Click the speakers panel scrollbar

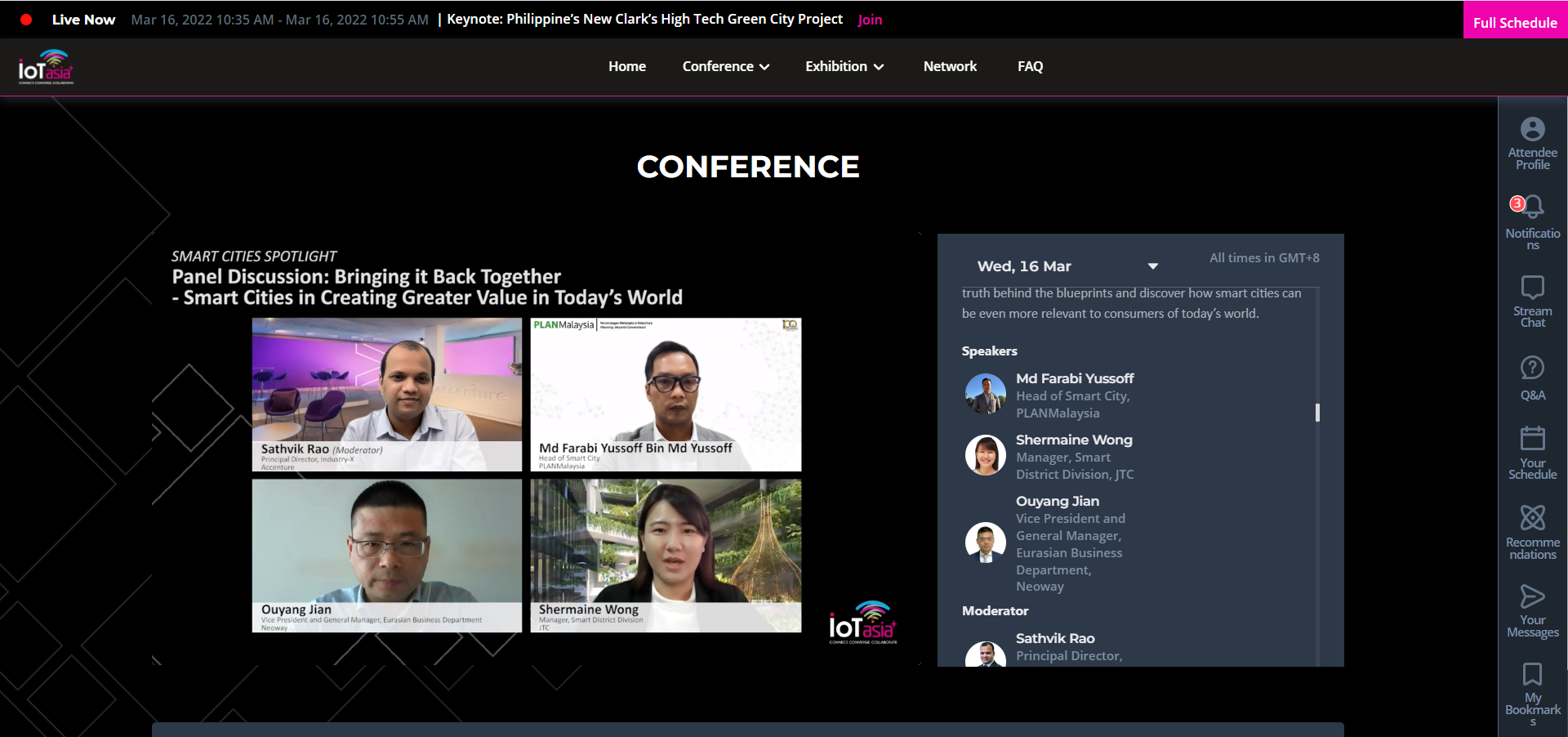[x=1316, y=413]
